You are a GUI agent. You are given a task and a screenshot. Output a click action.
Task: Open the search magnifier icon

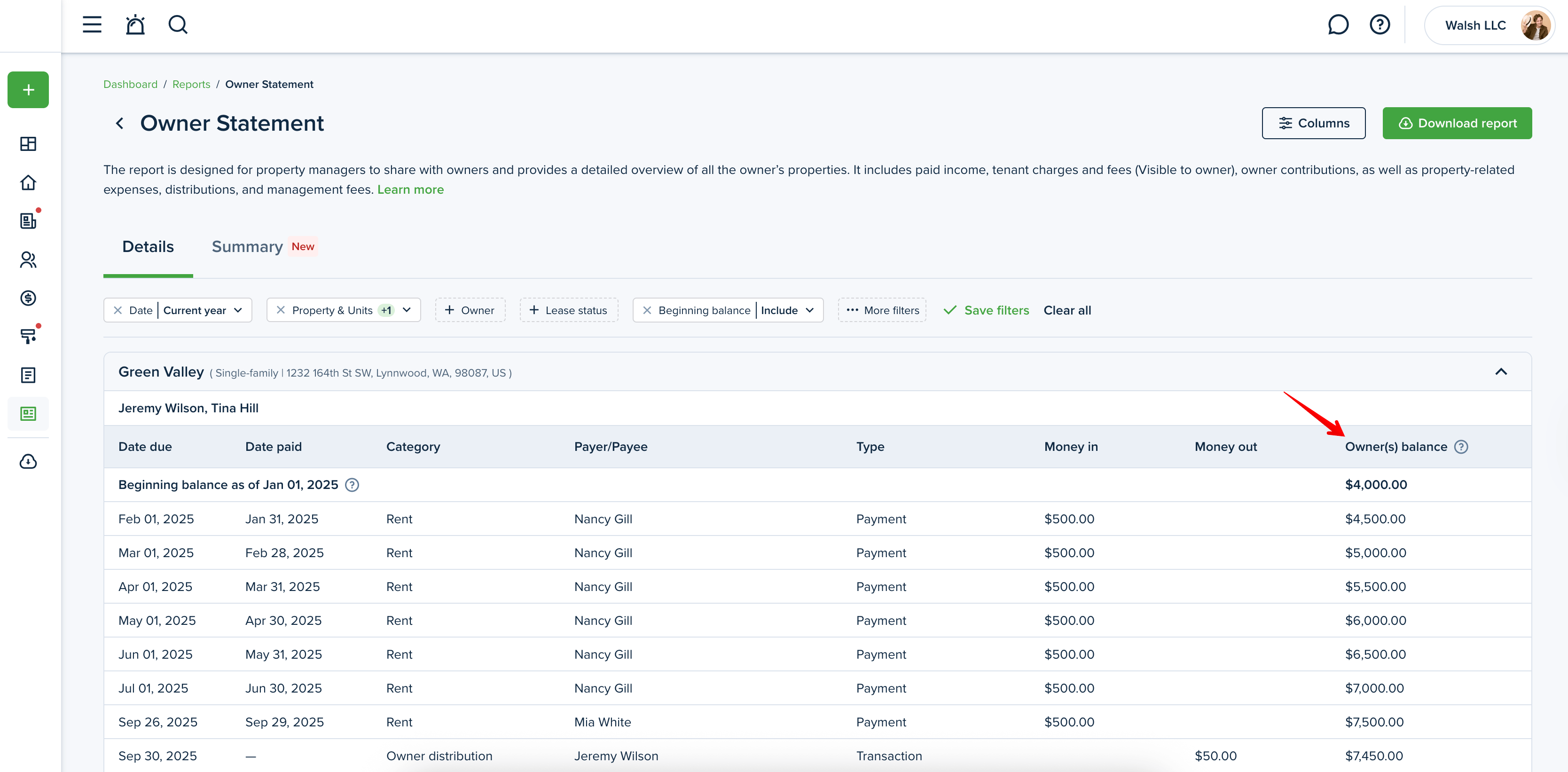click(178, 25)
